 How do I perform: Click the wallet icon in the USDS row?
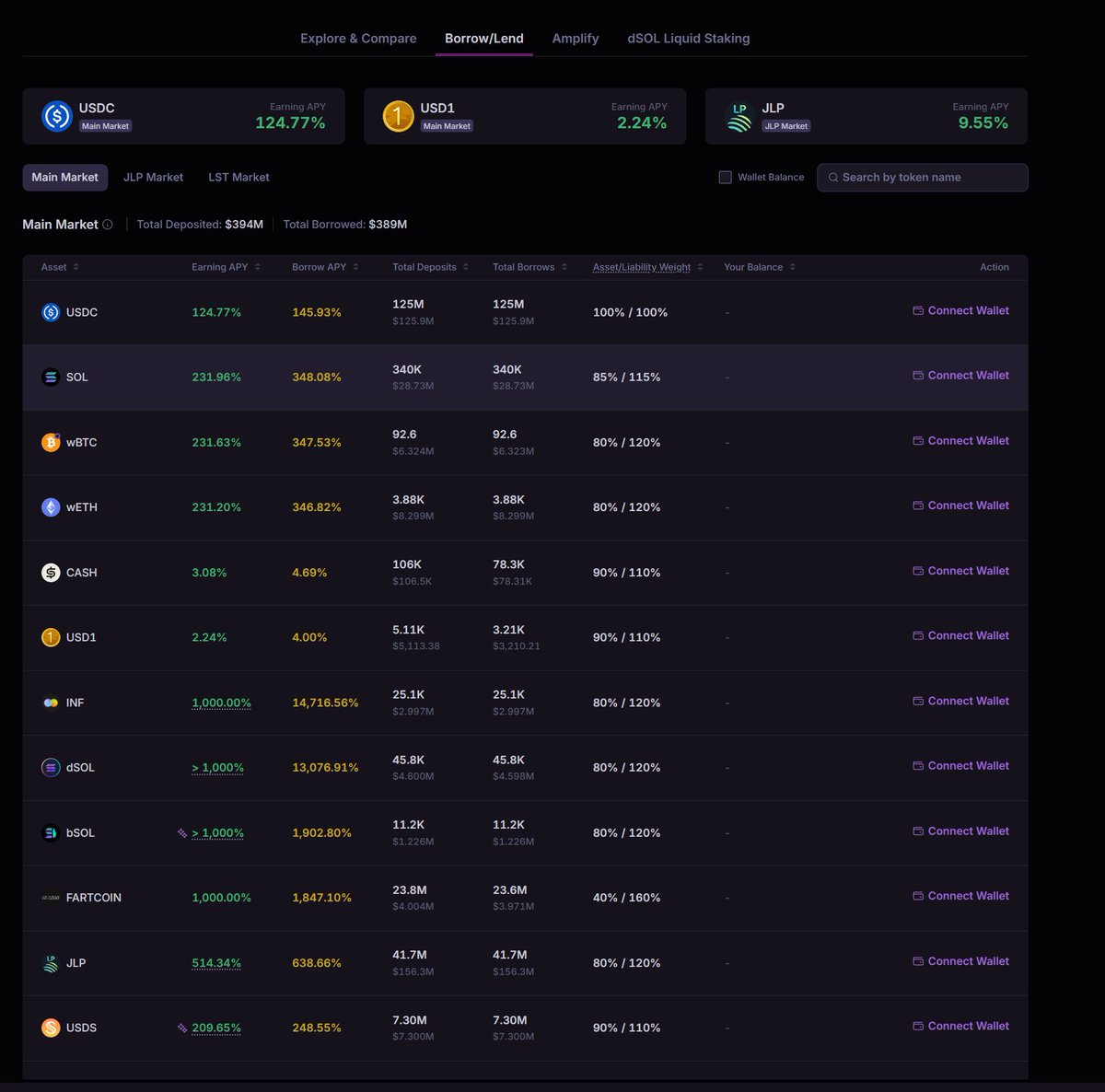coord(918,1026)
